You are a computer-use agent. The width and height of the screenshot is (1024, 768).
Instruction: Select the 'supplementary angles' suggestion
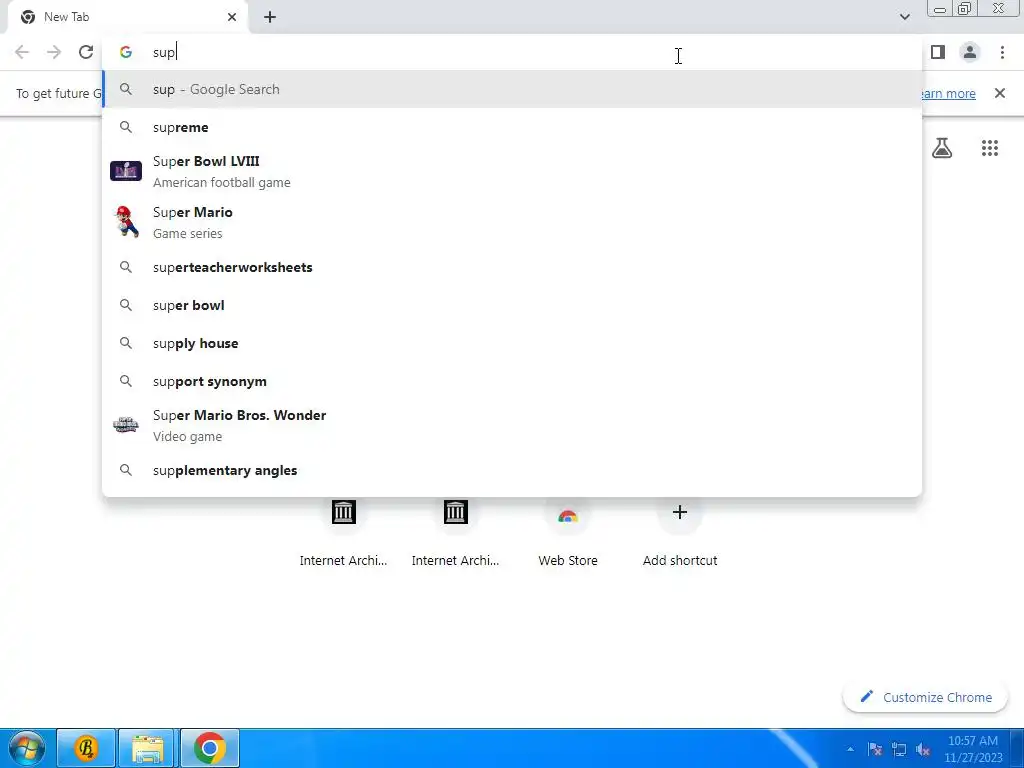tap(512, 470)
